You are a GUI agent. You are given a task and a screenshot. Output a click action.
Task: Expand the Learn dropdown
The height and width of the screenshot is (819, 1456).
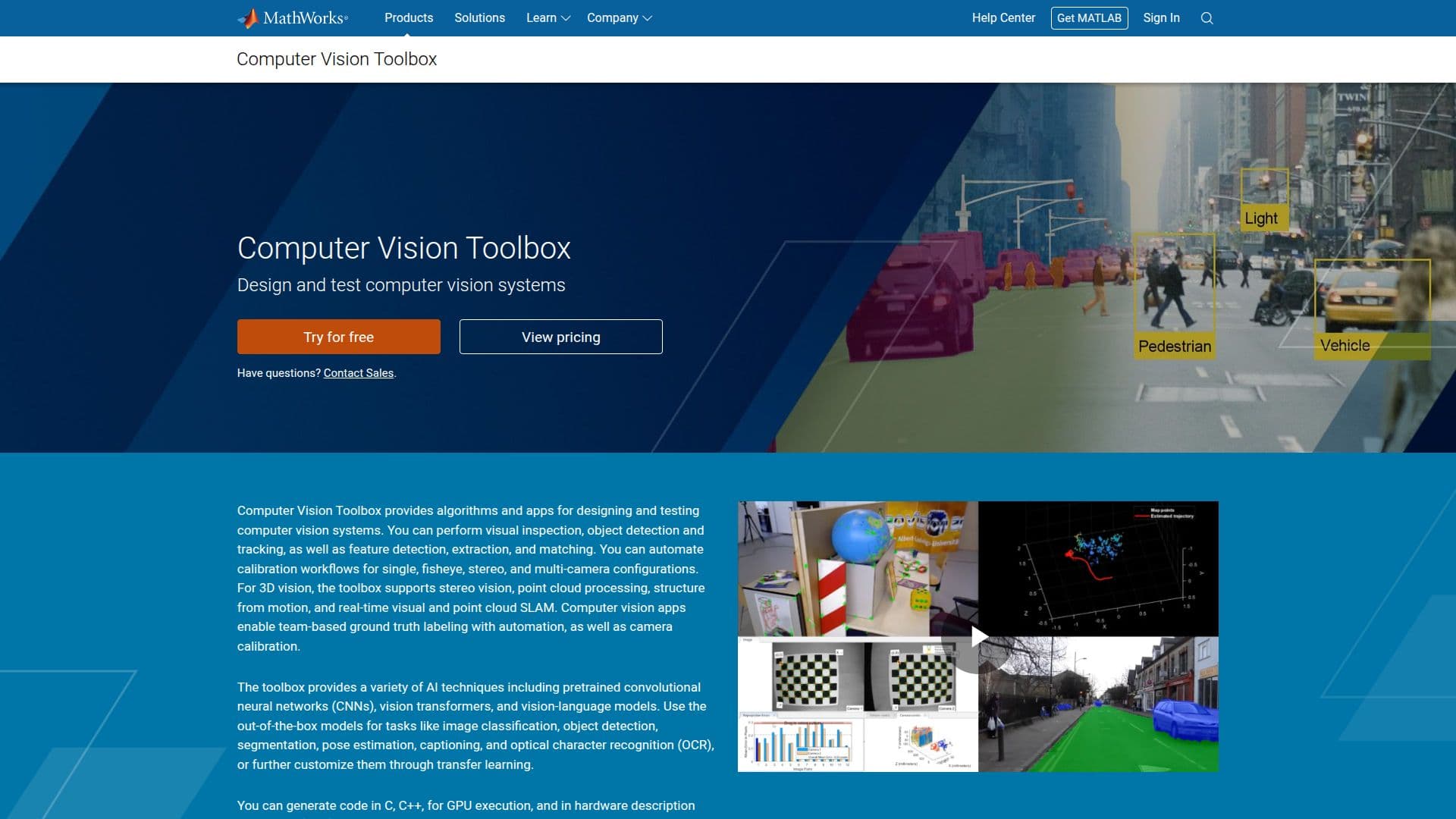pyautogui.click(x=548, y=18)
